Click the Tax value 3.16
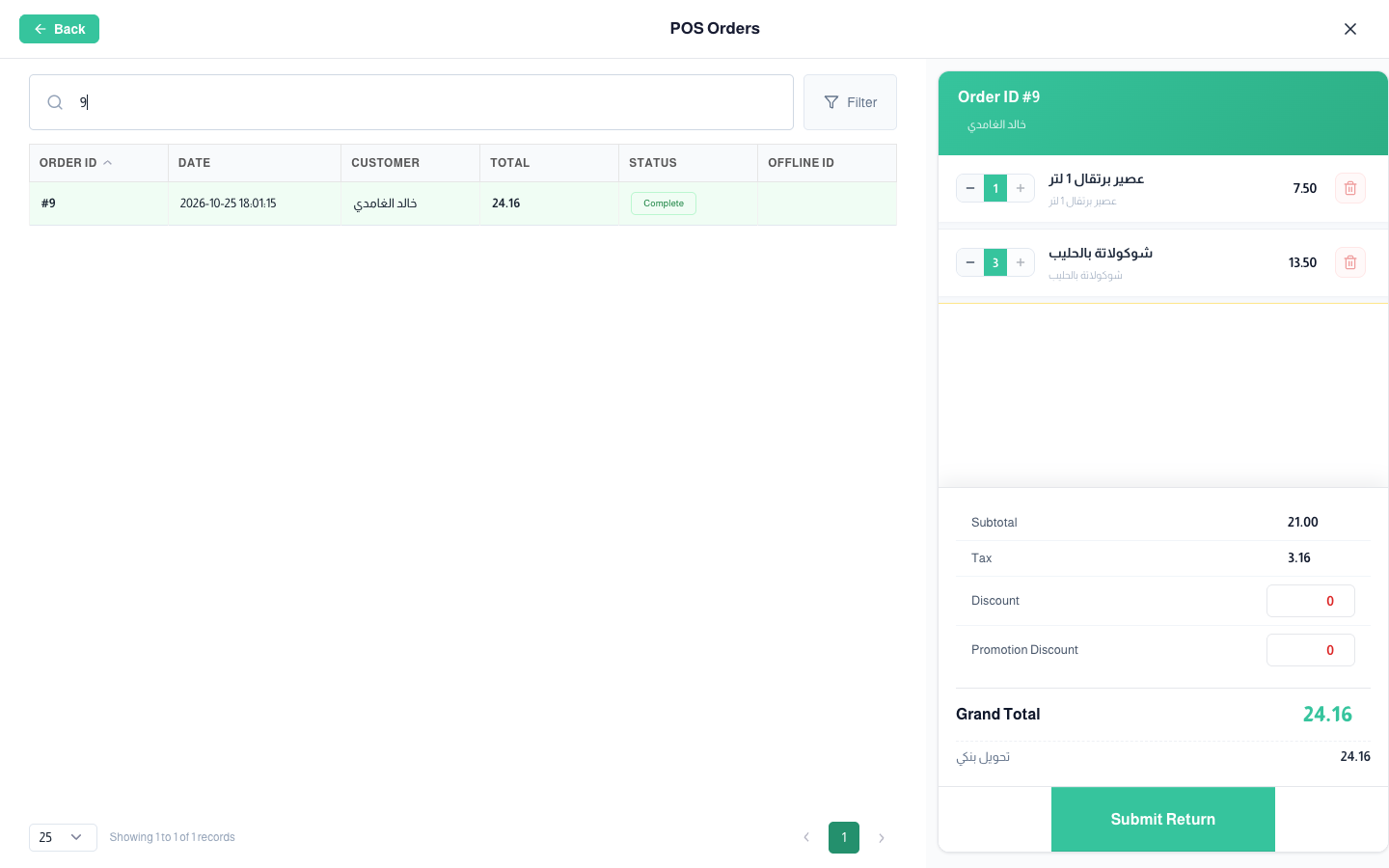Viewport: 1389px width, 868px height. coord(1299,557)
